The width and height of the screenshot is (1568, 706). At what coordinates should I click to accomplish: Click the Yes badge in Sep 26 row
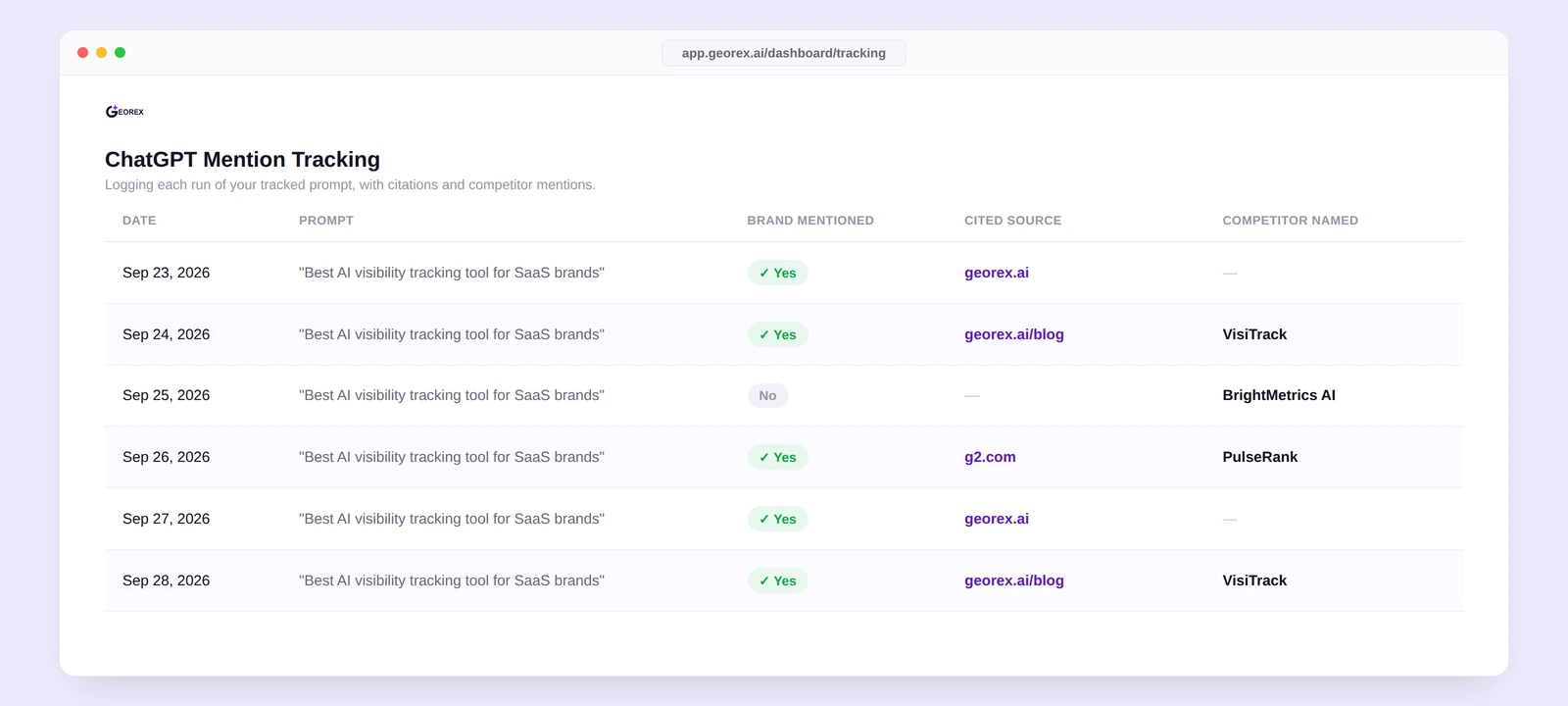pyautogui.click(x=778, y=457)
